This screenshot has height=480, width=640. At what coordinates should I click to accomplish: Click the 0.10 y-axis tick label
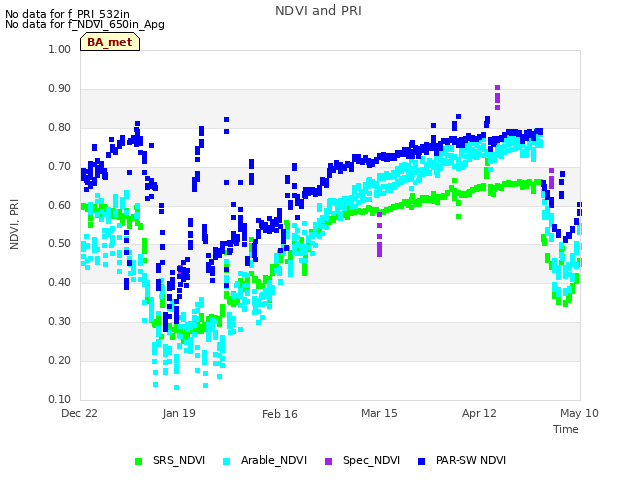[60, 399]
